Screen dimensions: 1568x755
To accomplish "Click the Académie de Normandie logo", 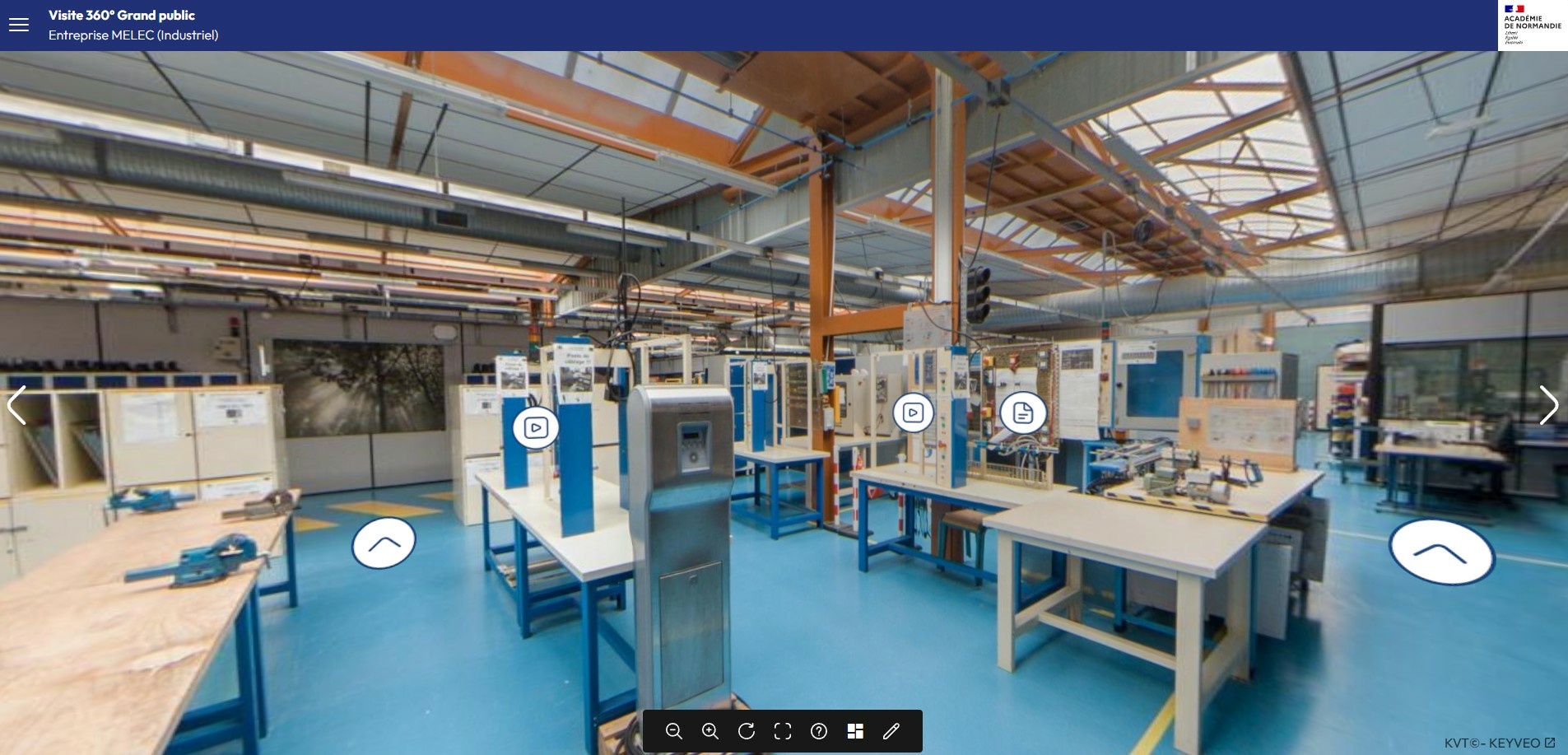I will tap(1532, 26).
